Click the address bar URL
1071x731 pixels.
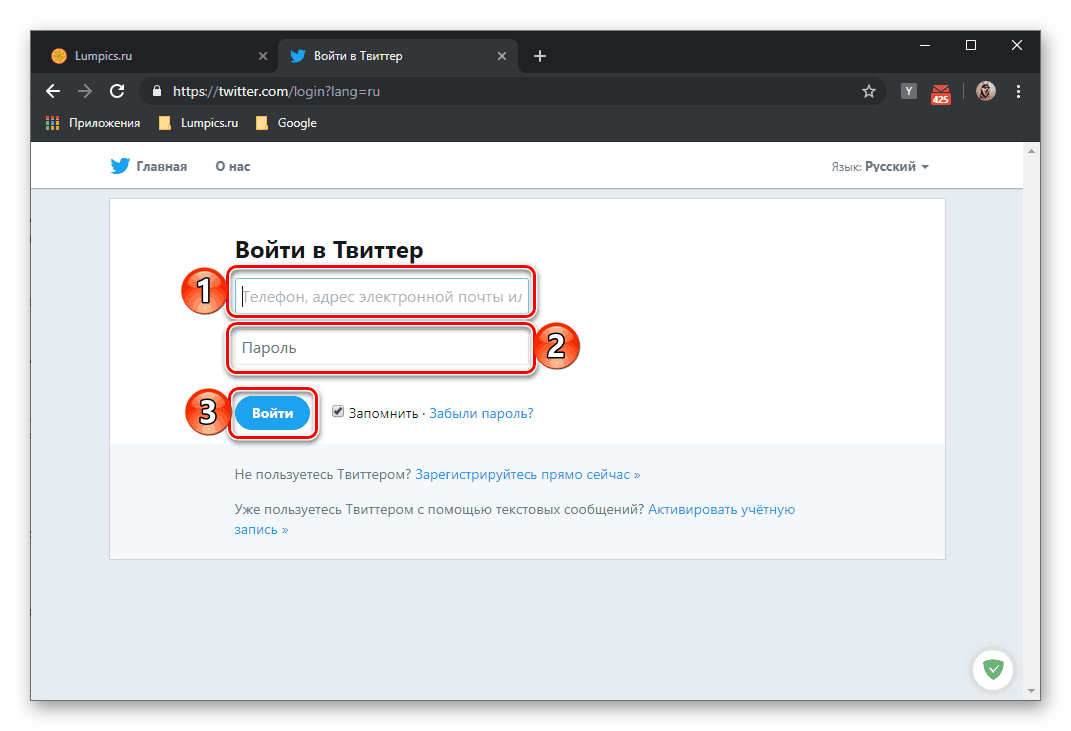click(x=276, y=91)
